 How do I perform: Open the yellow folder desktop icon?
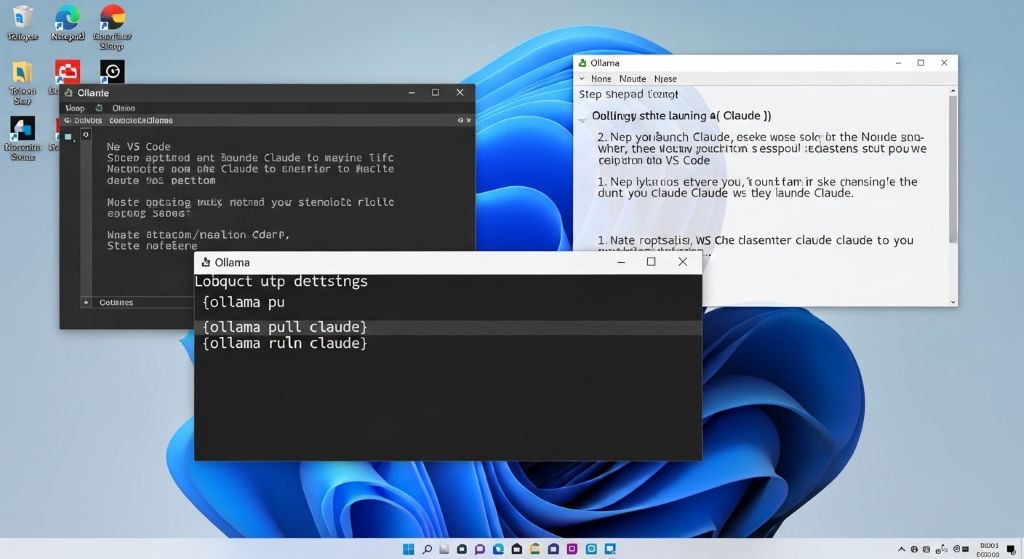click(22, 73)
